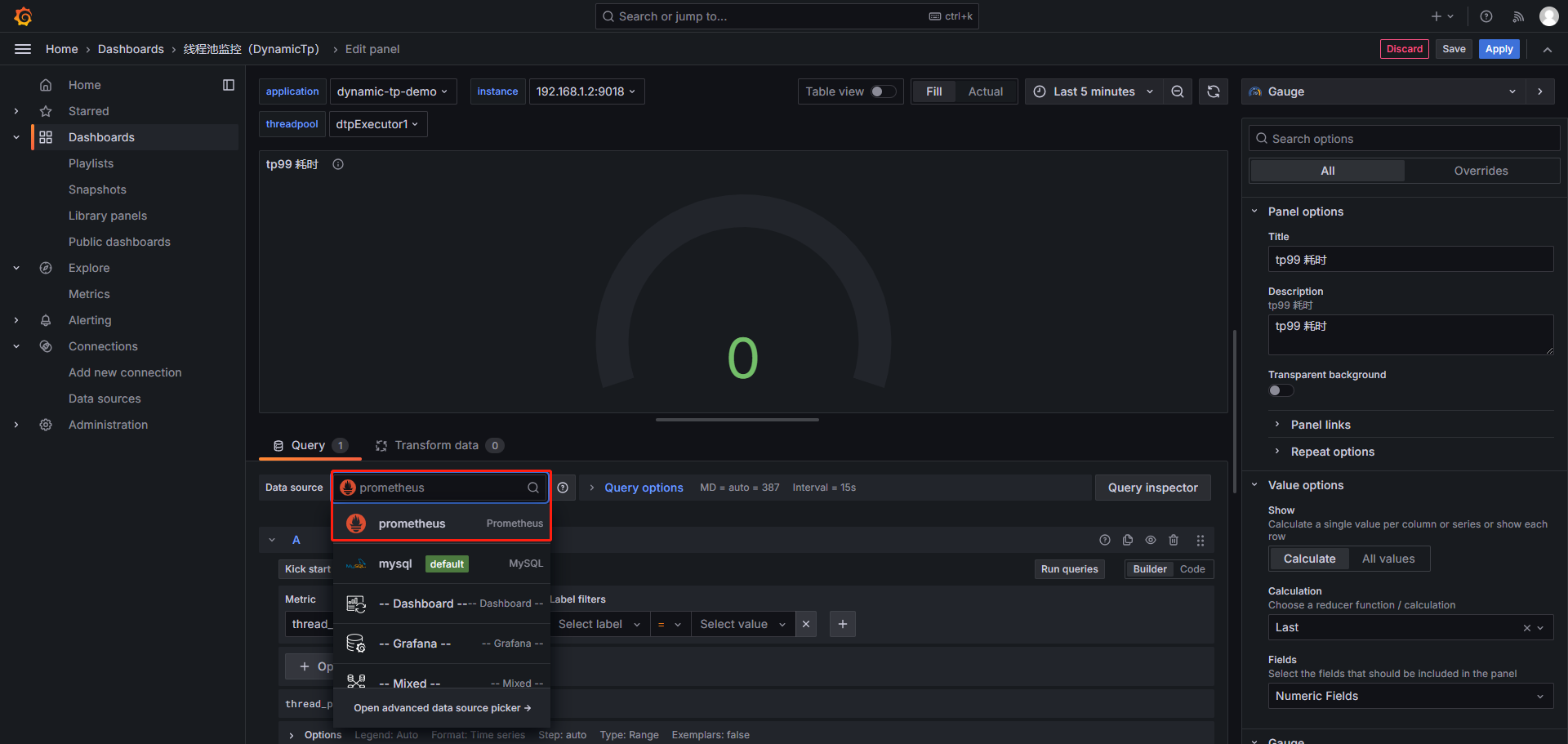Expand the Panel links section
This screenshot has width=1568, height=744.
tap(1321, 425)
